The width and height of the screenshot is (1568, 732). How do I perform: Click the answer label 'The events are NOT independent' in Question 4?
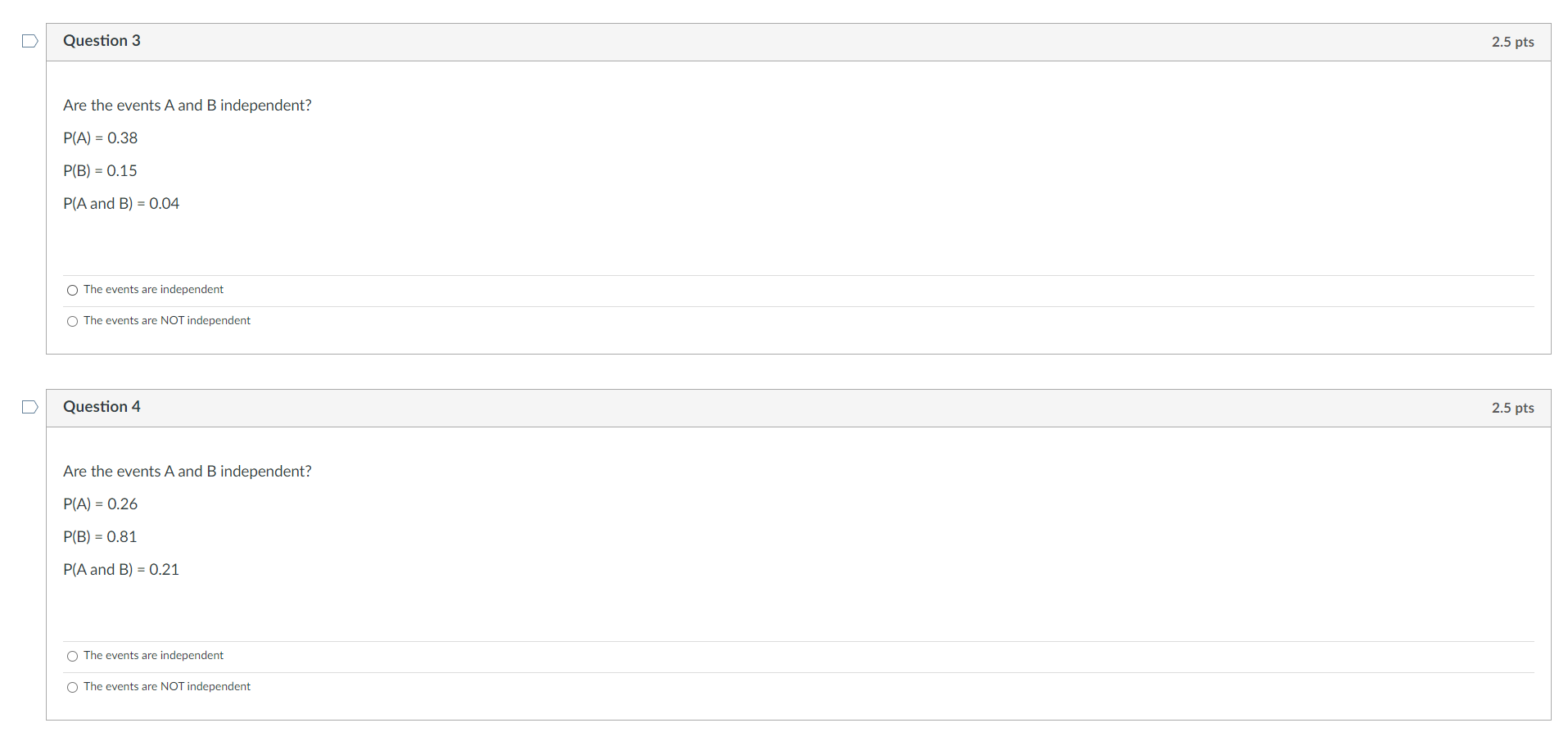[x=167, y=686]
